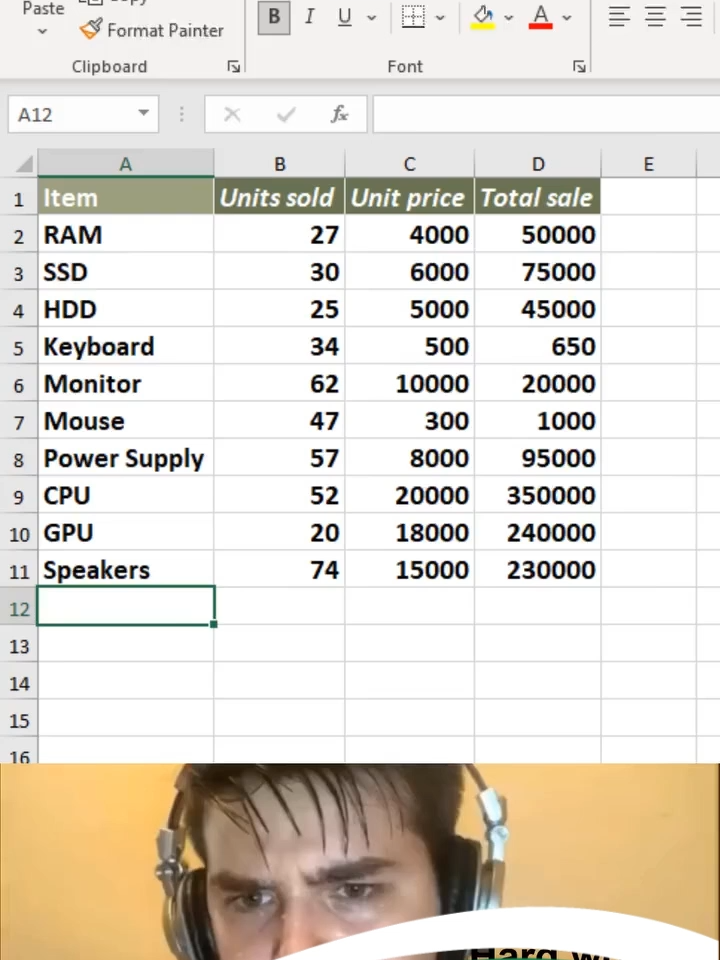The image size is (720, 960).
Task: Select row 1 header
Action: (x=18, y=199)
